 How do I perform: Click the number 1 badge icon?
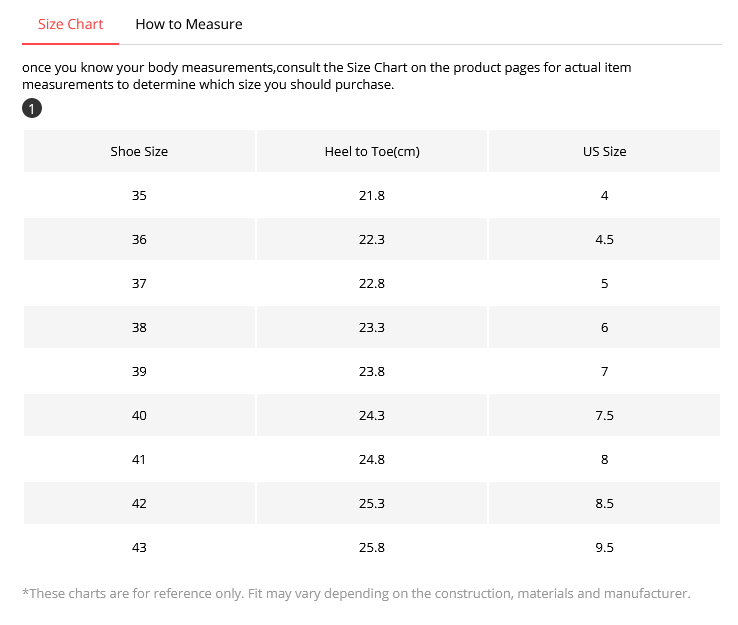[32, 108]
